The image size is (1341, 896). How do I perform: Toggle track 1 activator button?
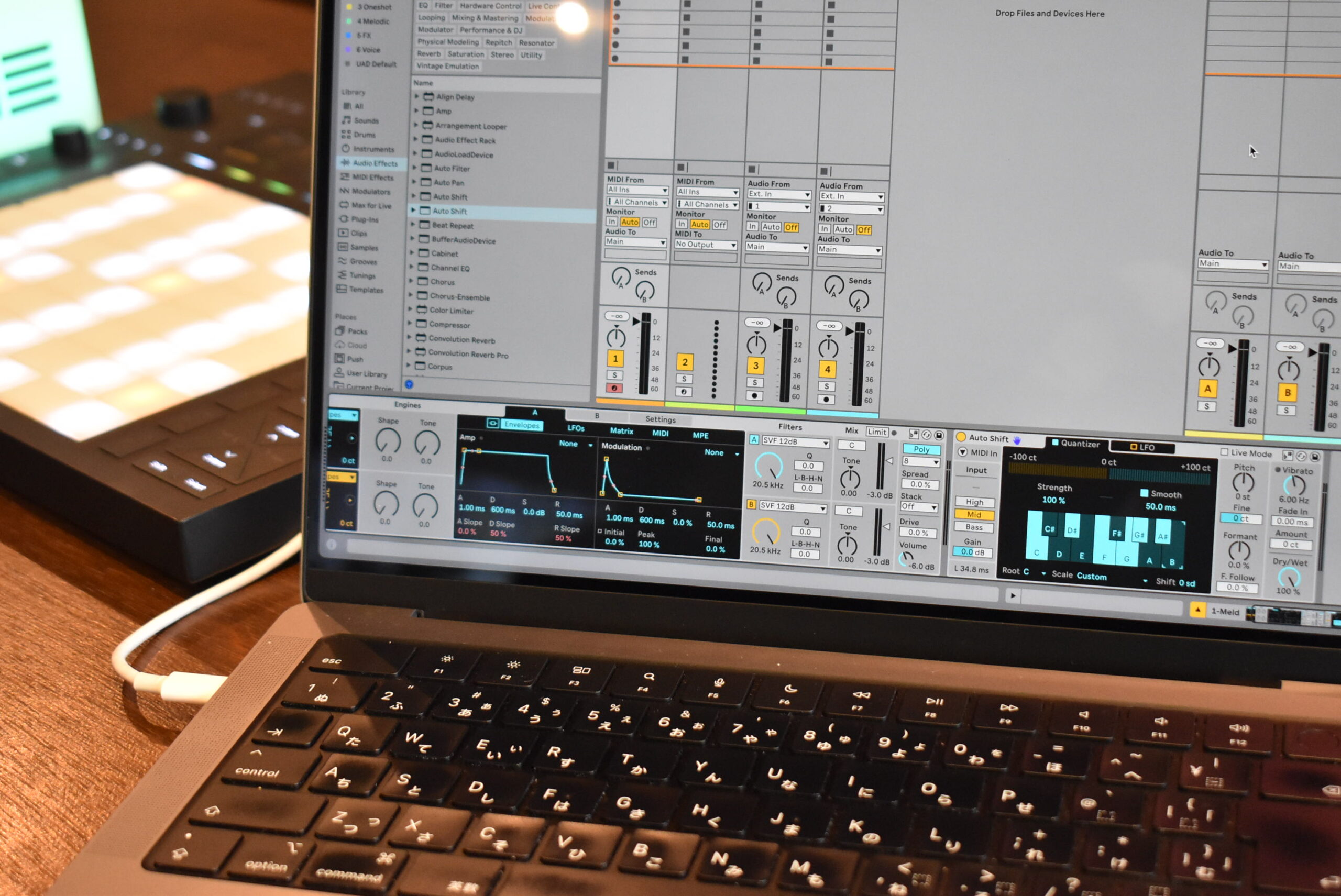pos(615,358)
